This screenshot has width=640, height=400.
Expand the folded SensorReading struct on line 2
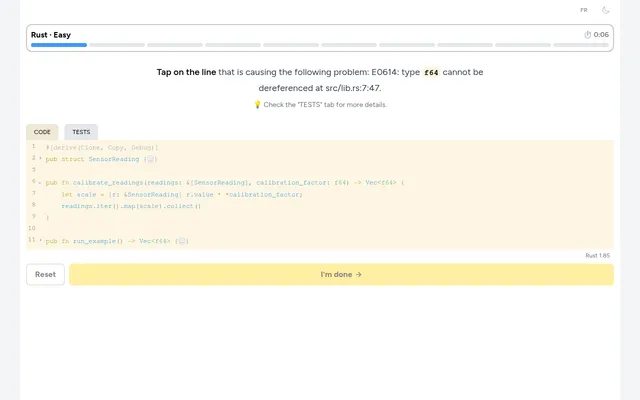click(40, 158)
